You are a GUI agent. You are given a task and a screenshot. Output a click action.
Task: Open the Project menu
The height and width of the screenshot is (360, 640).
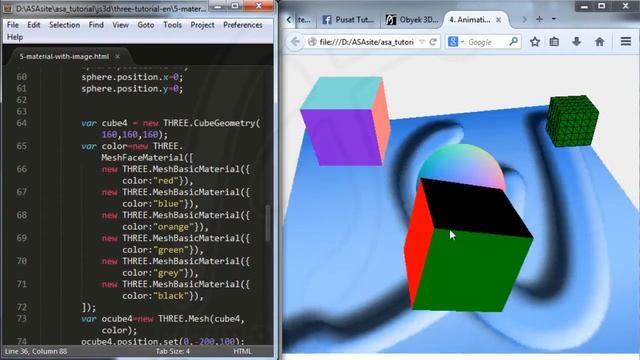[202, 25]
